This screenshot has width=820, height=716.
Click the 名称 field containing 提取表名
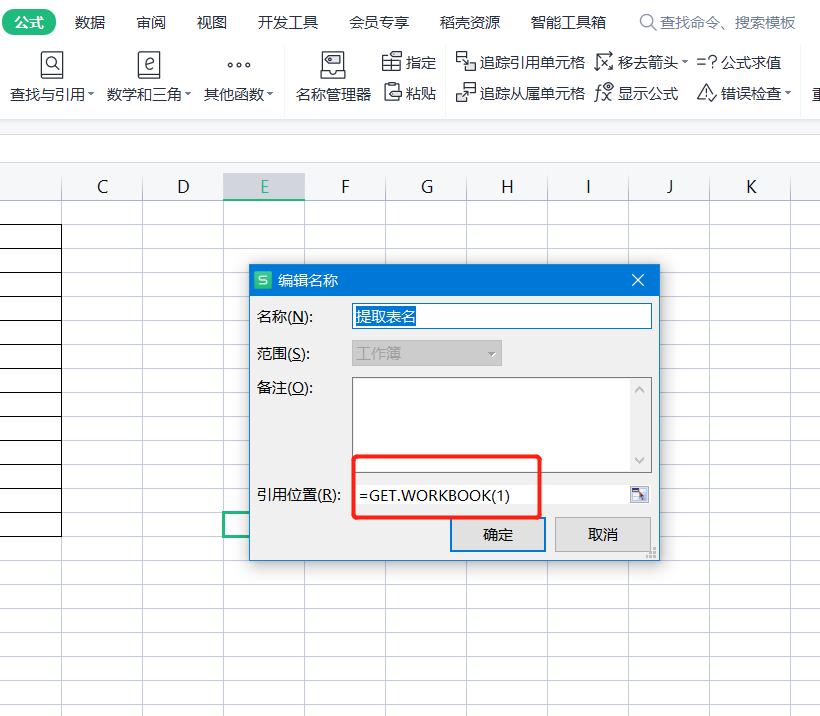point(500,315)
